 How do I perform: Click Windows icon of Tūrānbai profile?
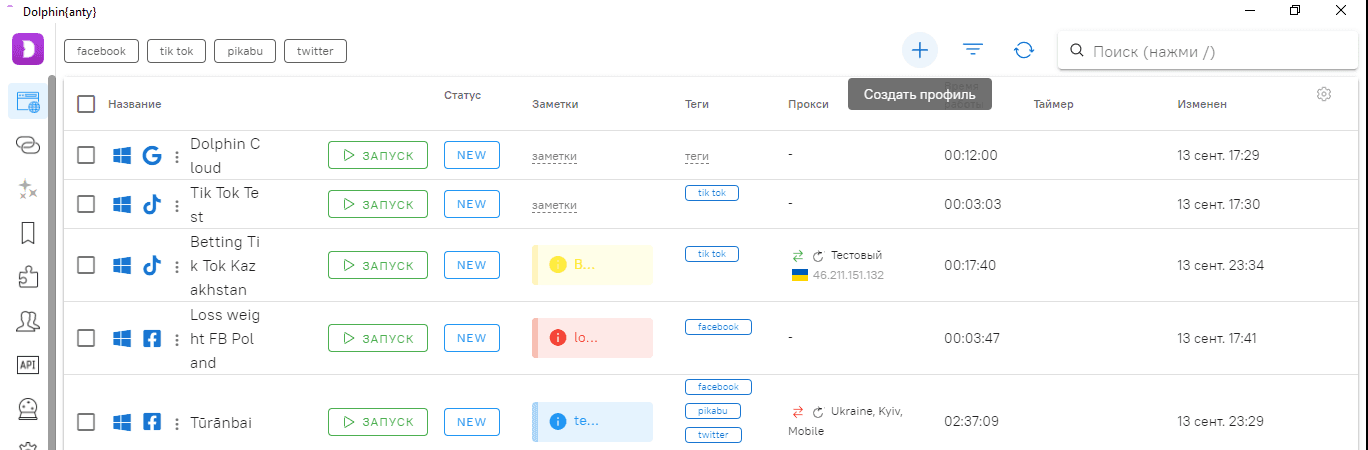point(122,423)
